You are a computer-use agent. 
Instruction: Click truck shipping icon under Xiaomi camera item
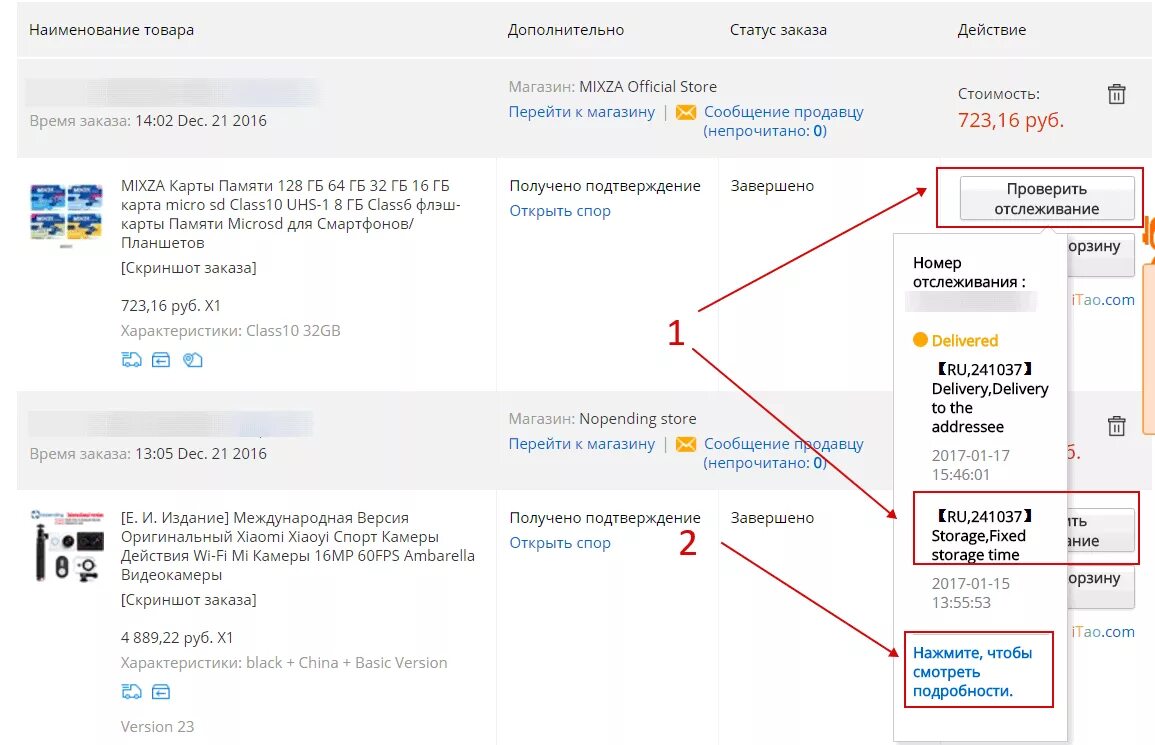131,691
